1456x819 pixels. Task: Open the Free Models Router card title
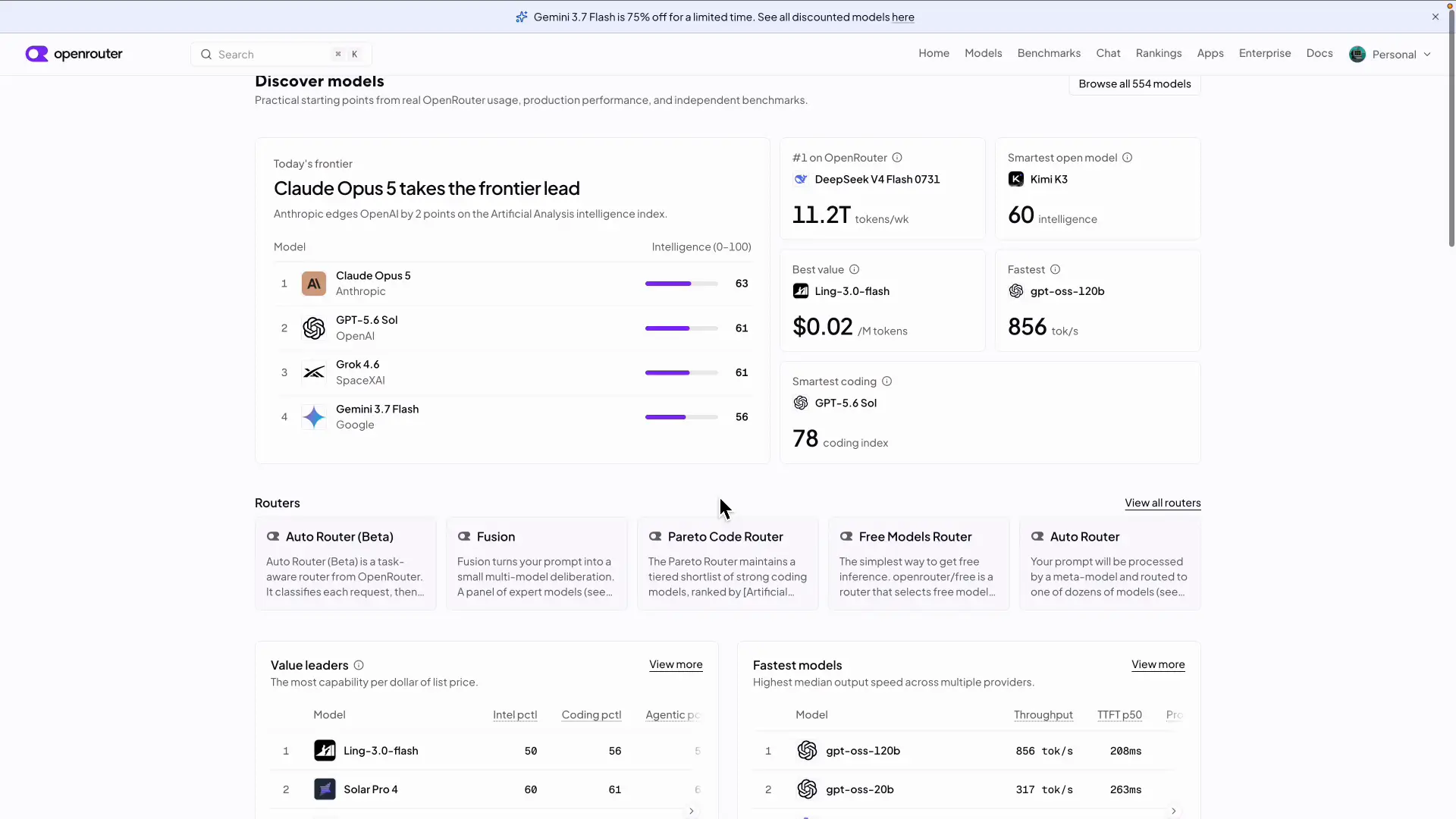point(915,537)
